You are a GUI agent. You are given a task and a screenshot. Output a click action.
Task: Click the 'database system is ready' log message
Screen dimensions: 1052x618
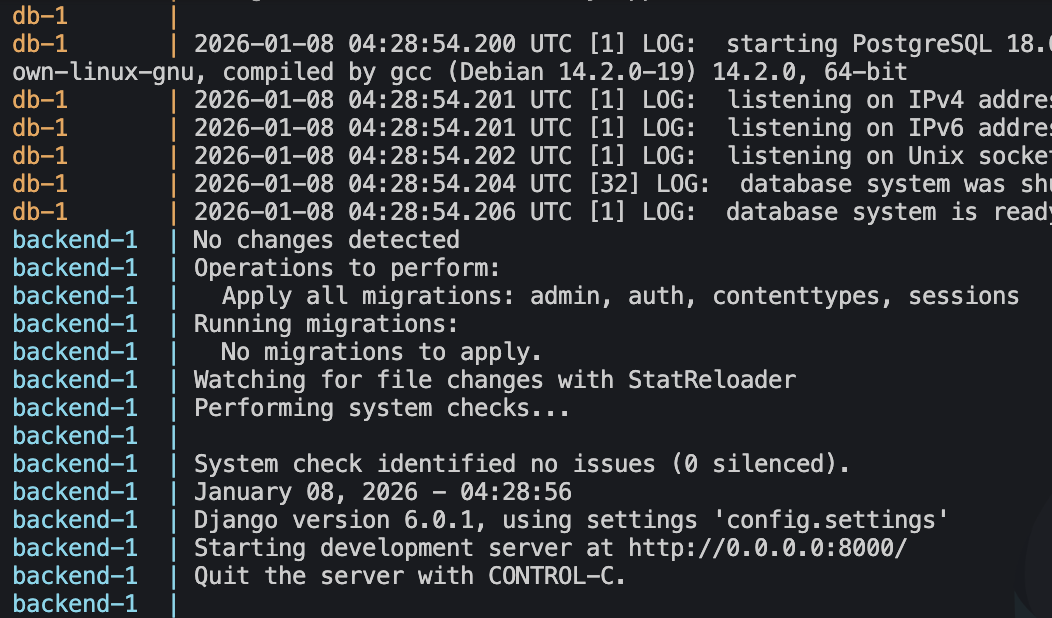[888, 212]
